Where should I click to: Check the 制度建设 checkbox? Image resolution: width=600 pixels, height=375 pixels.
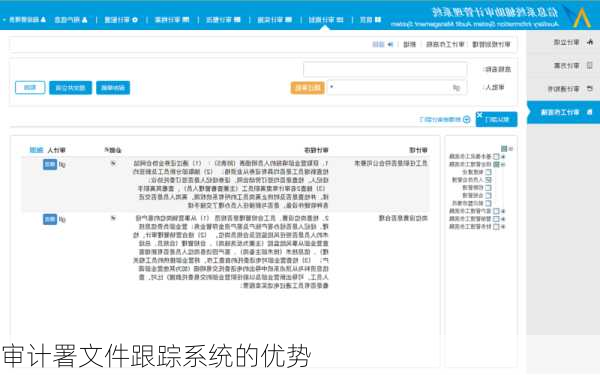488,172
